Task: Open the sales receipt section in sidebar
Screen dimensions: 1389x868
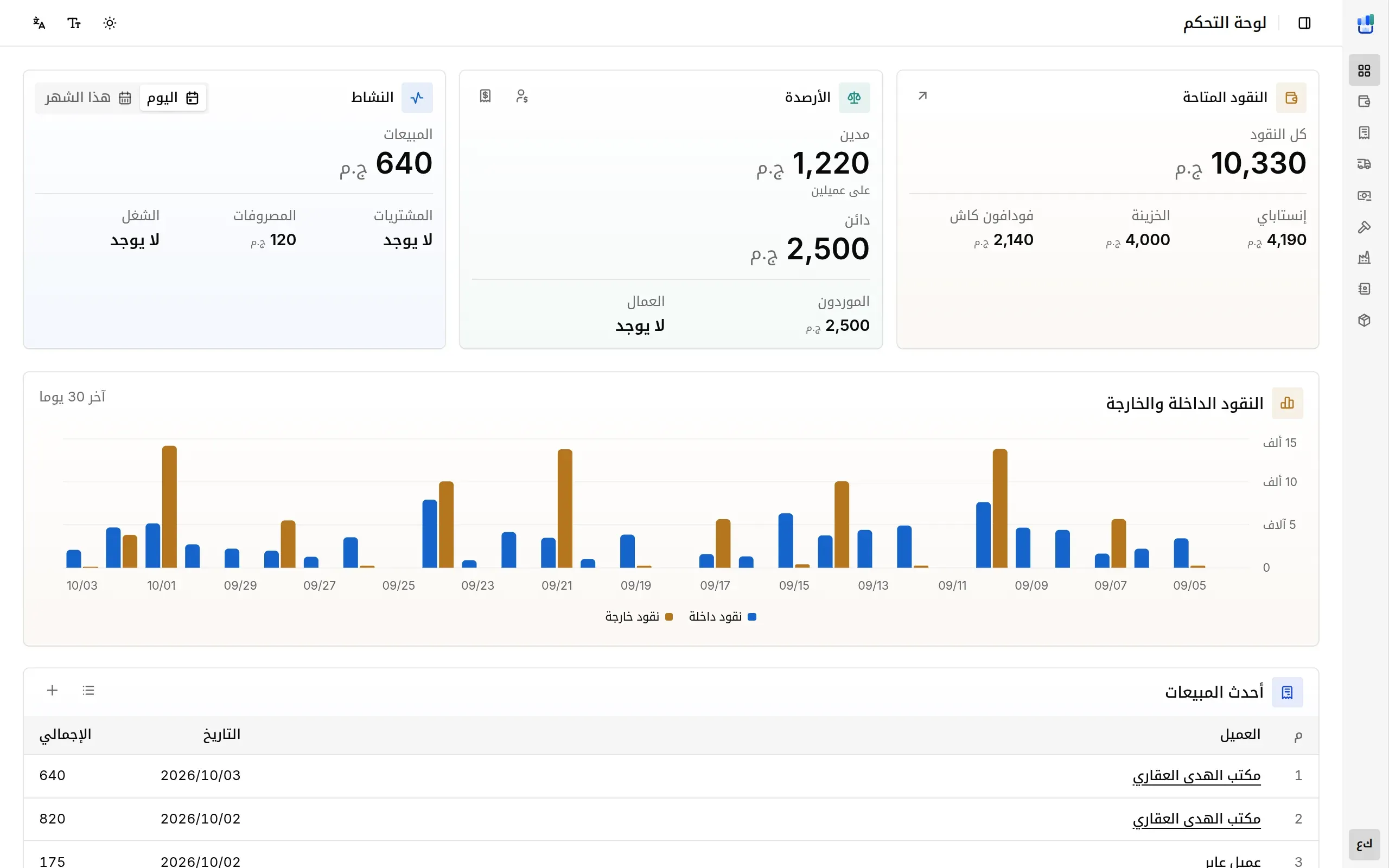Action: 1363,132
